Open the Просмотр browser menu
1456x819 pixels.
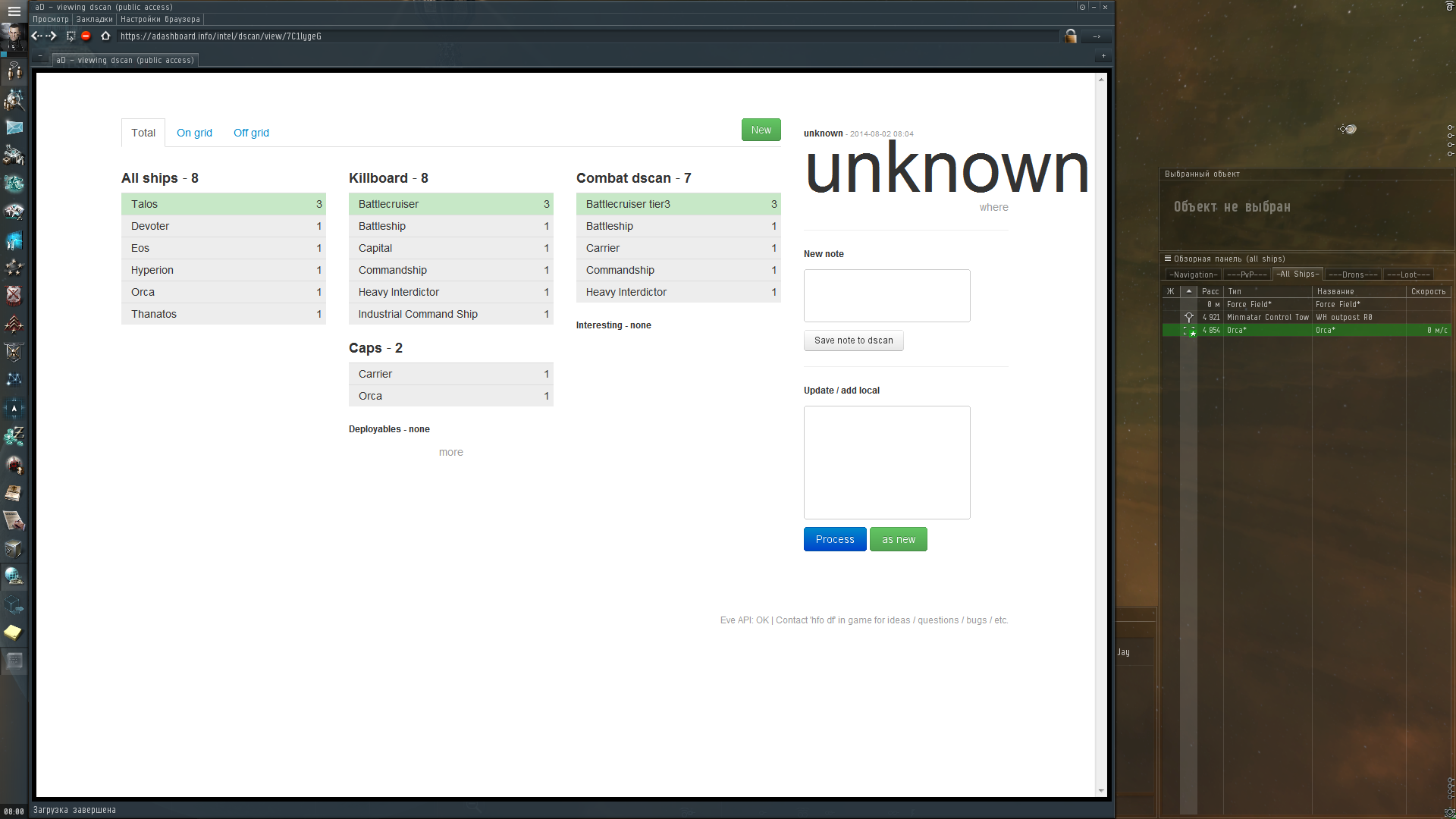tap(51, 20)
